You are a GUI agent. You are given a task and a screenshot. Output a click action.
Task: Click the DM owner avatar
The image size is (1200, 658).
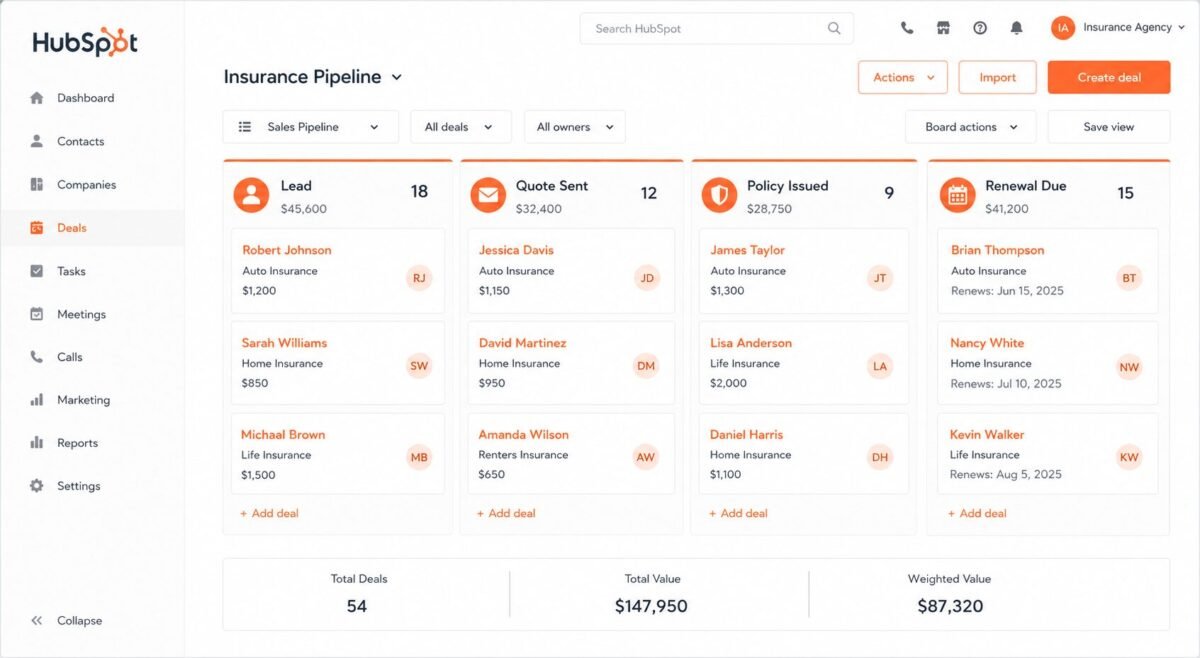646,366
